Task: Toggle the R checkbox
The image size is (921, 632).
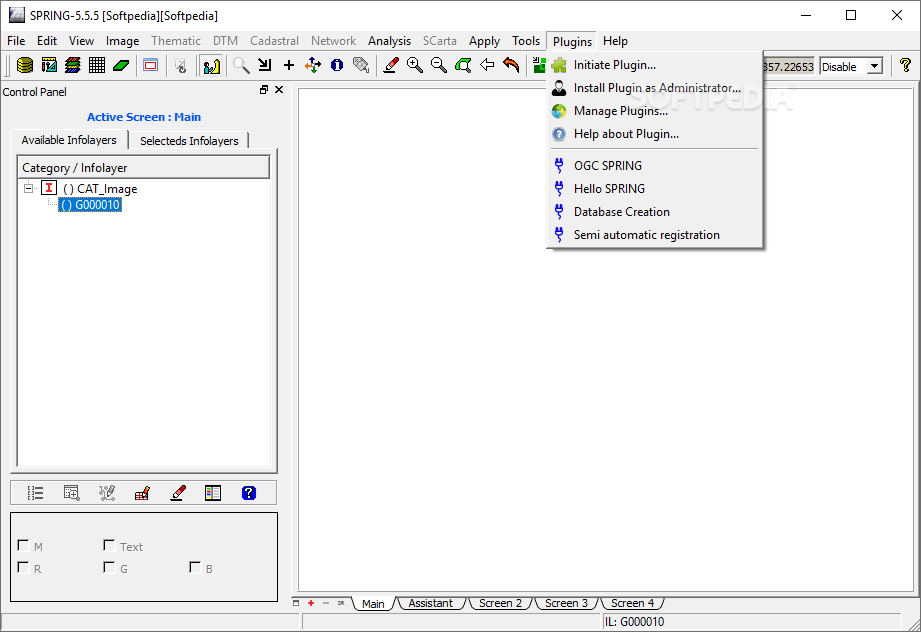Action: pyautogui.click(x=23, y=567)
